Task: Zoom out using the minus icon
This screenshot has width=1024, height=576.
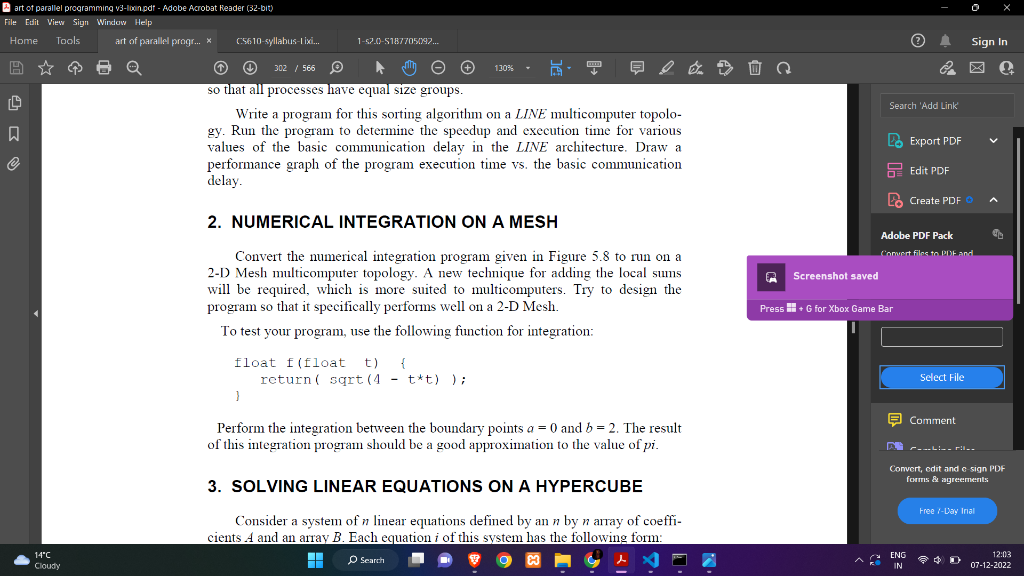Action: click(438, 67)
